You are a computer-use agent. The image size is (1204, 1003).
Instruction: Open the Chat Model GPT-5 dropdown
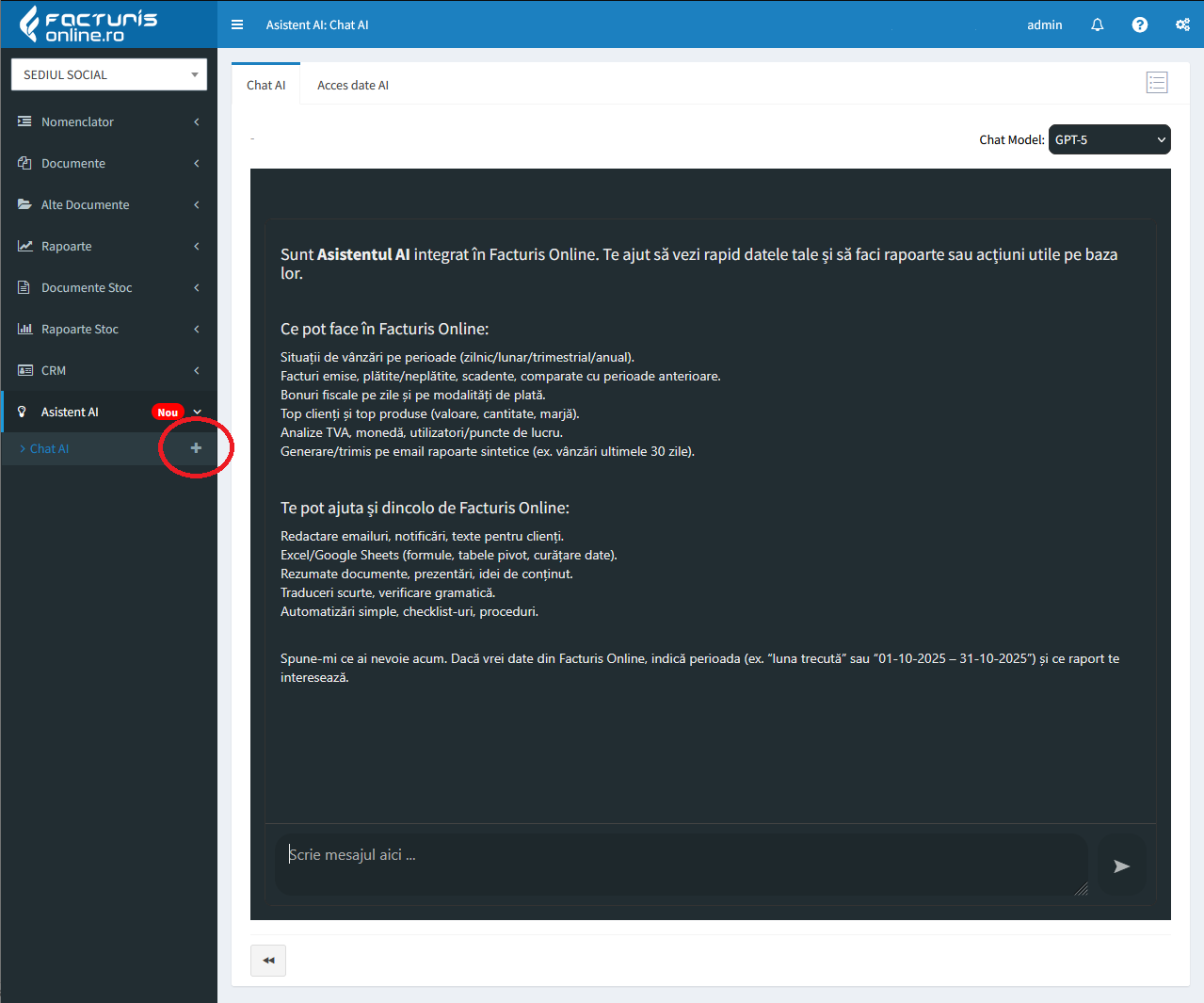[1109, 139]
